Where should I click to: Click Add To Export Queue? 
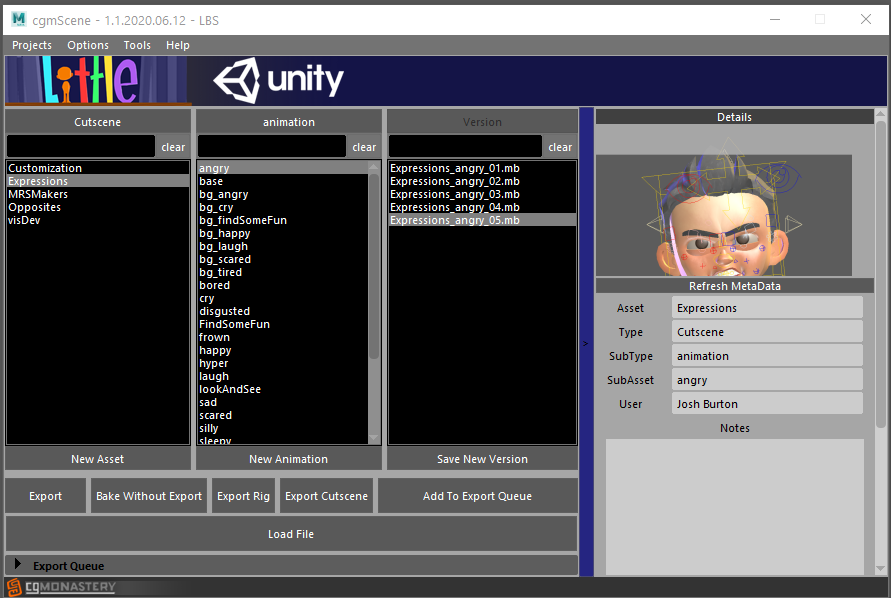pyautogui.click(x=477, y=496)
